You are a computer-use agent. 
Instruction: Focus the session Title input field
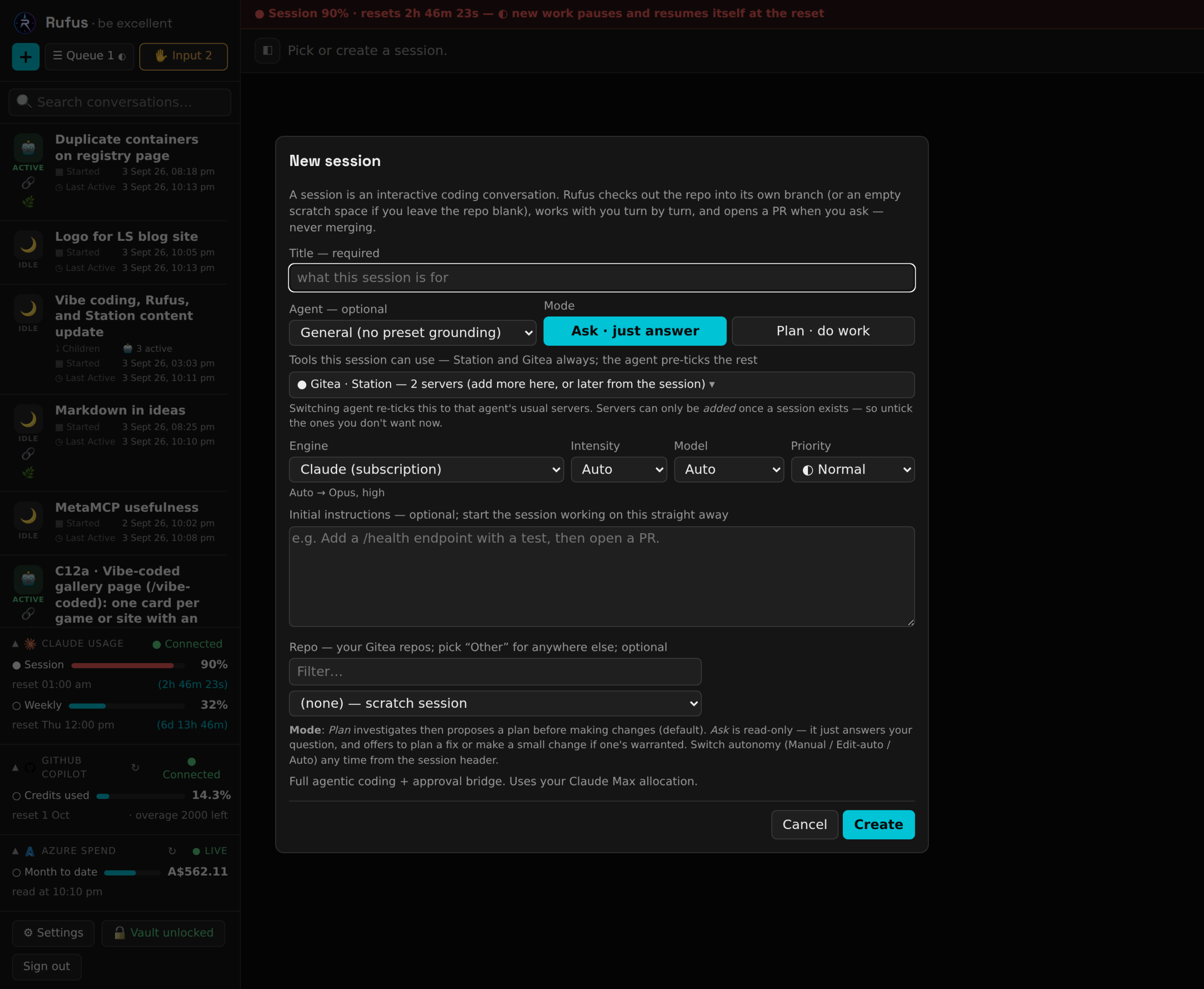[x=602, y=277]
